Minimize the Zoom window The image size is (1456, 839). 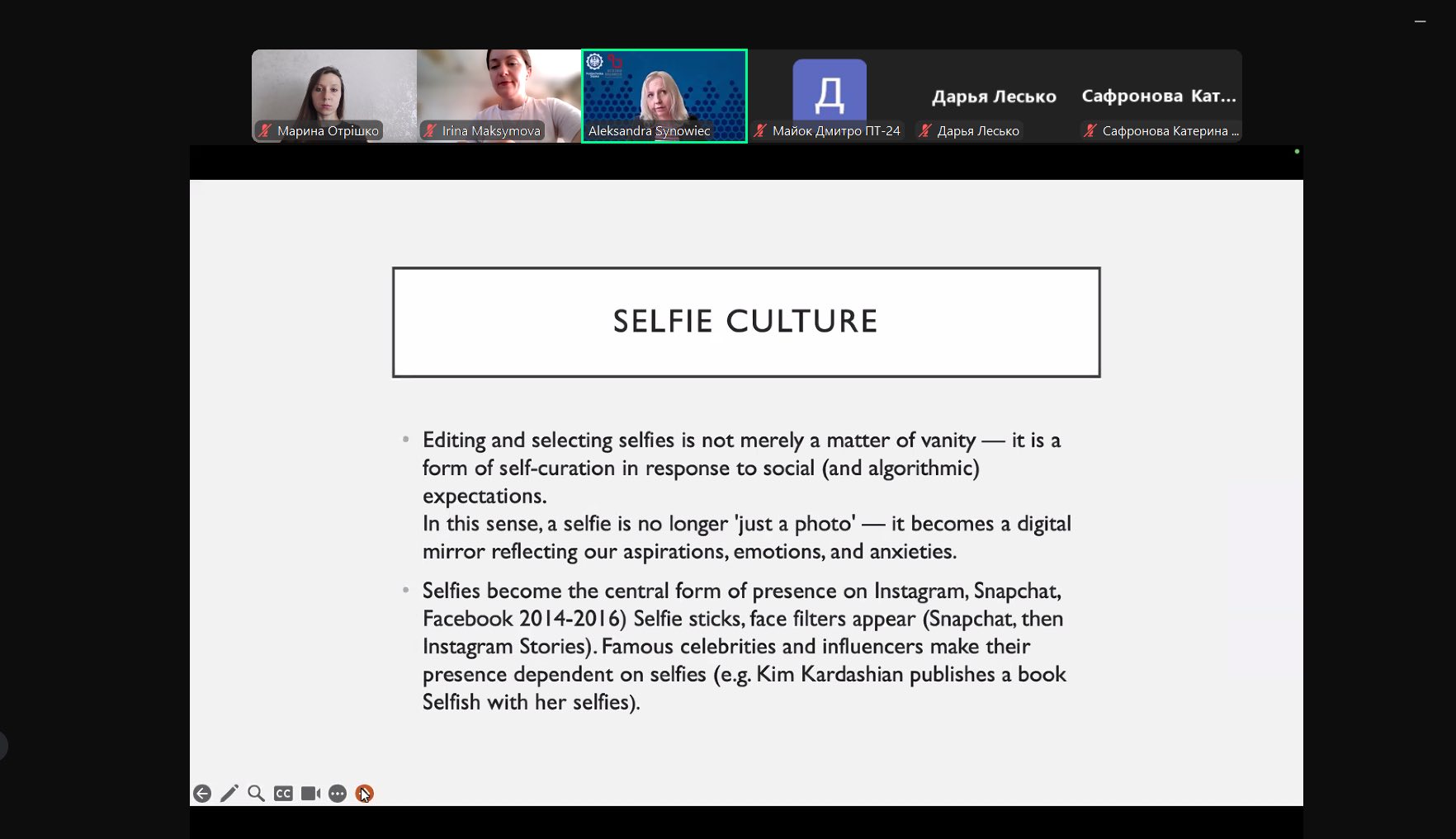pos(1420,21)
